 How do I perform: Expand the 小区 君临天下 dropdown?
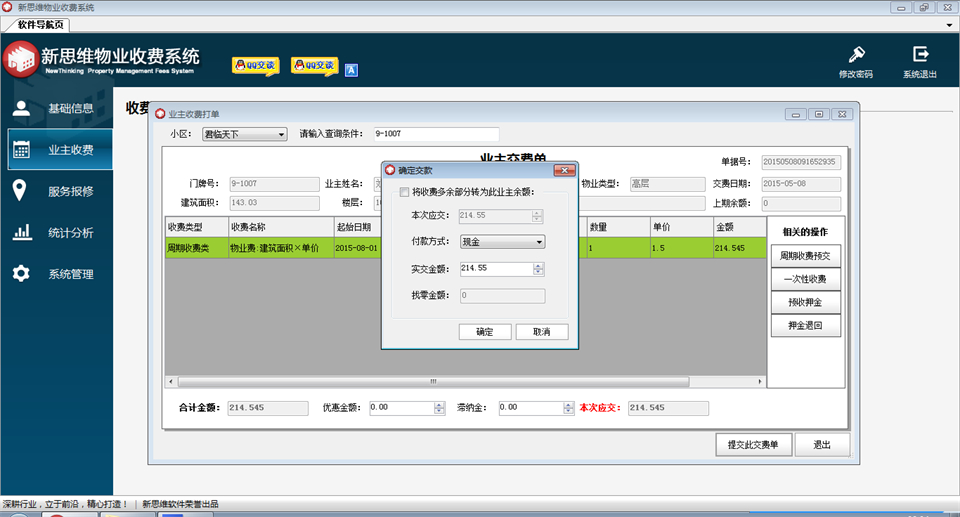tap(281, 134)
